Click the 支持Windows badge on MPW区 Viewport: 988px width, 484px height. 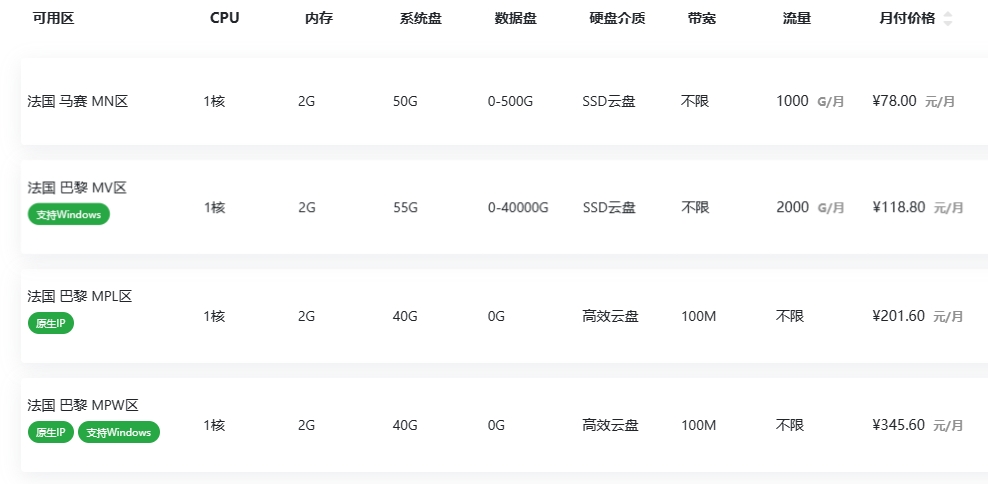119,432
